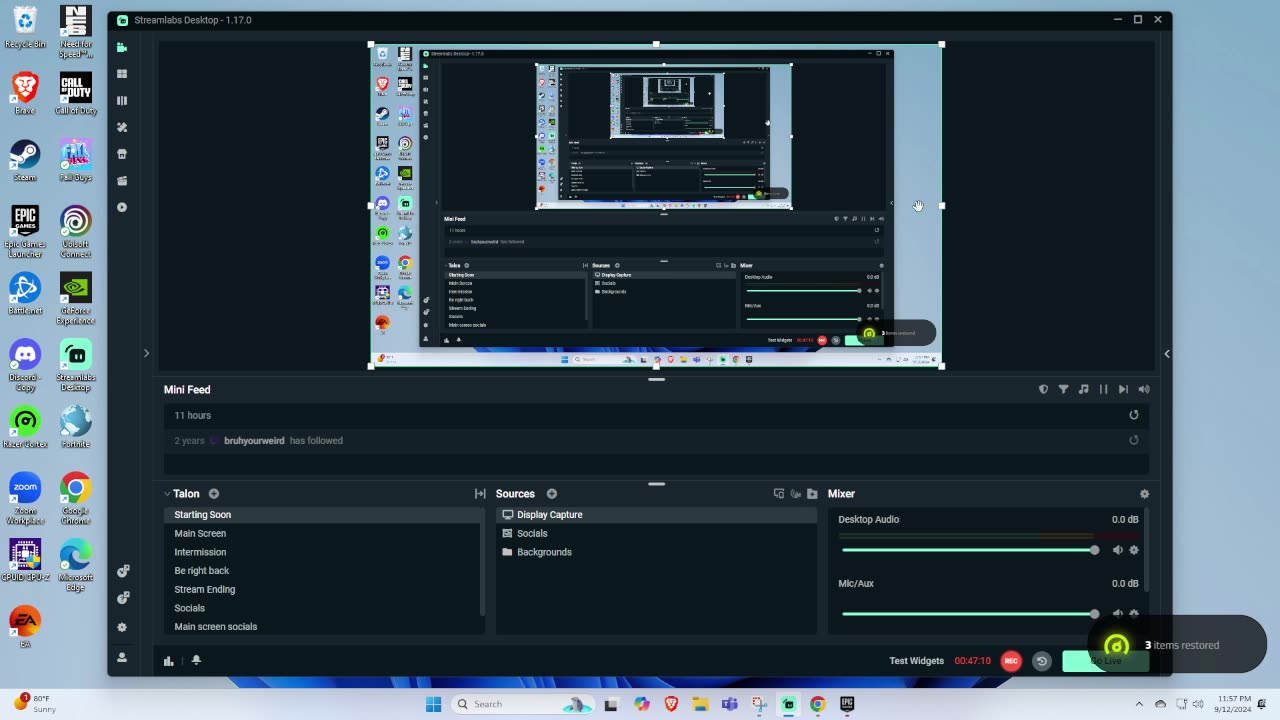This screenshot has height=720, width=1280.
Task: Adjust the Desktop Audio volume slider
Action: 970,550
